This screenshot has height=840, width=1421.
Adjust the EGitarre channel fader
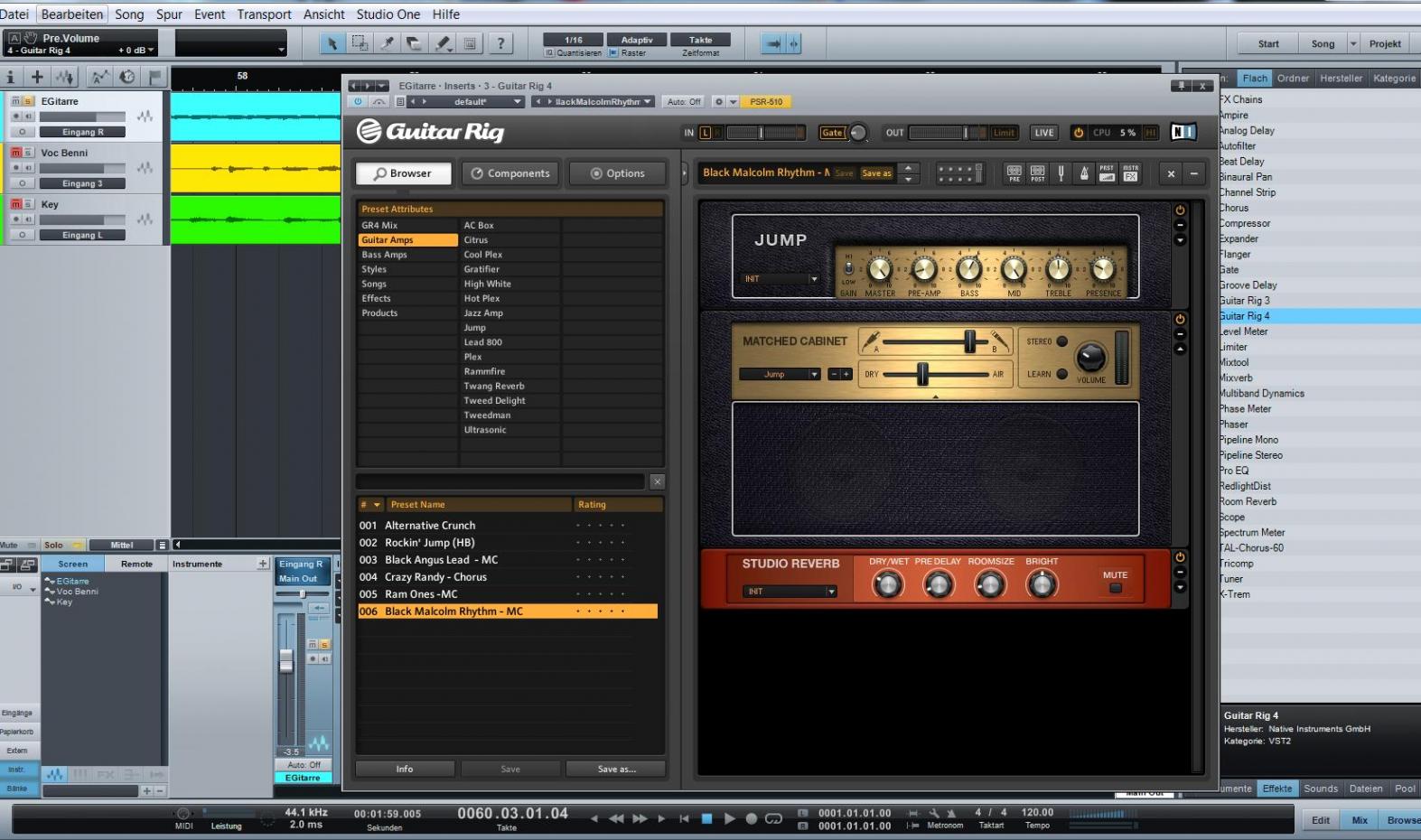[286, 661]
